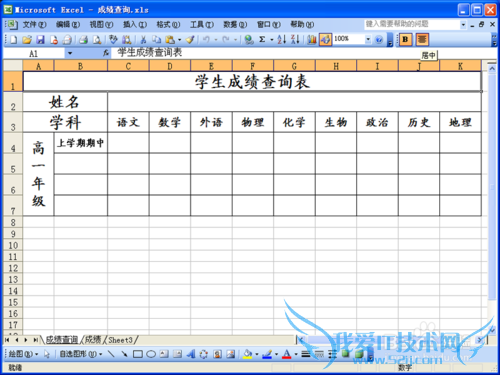Select the 姓名 cell
The height and width of the screenshot is (375, 500).
(65, 102)
